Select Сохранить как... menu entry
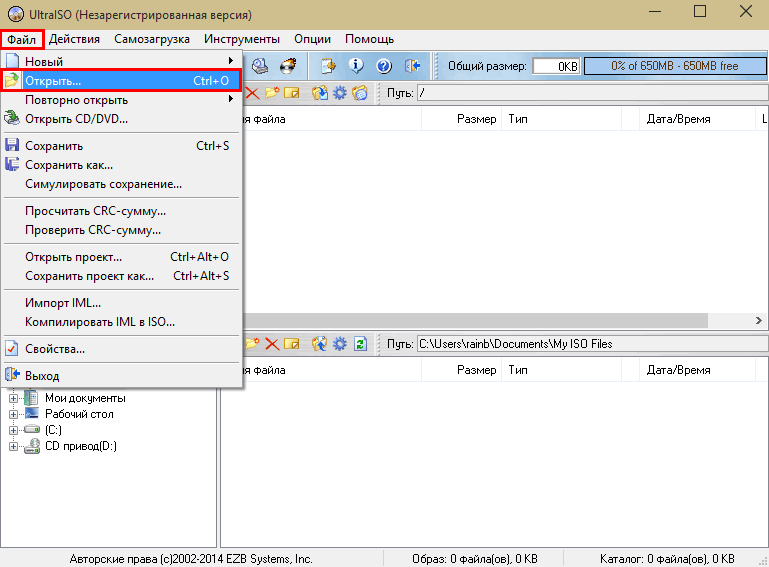 click(x=121, y=165)
